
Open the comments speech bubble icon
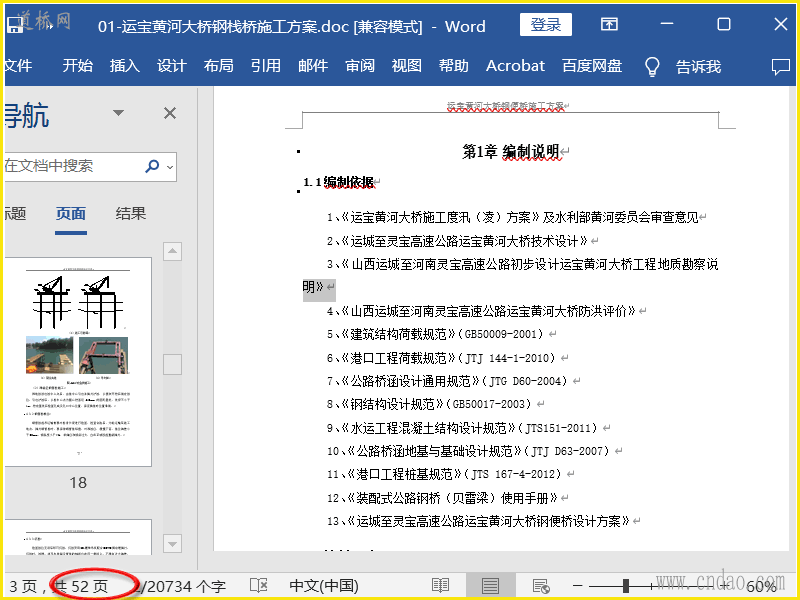pos(781,66)
